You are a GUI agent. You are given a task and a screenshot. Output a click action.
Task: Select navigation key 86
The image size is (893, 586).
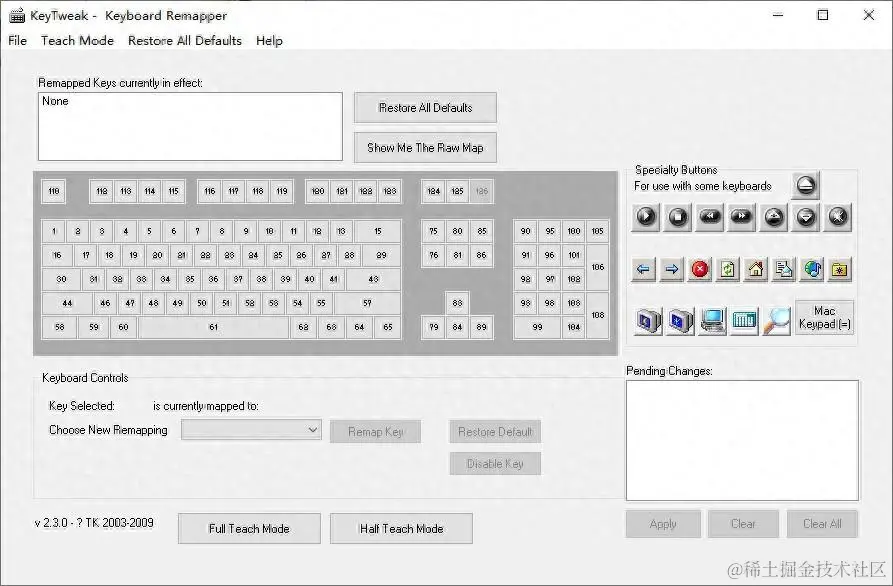pos(481,255)
